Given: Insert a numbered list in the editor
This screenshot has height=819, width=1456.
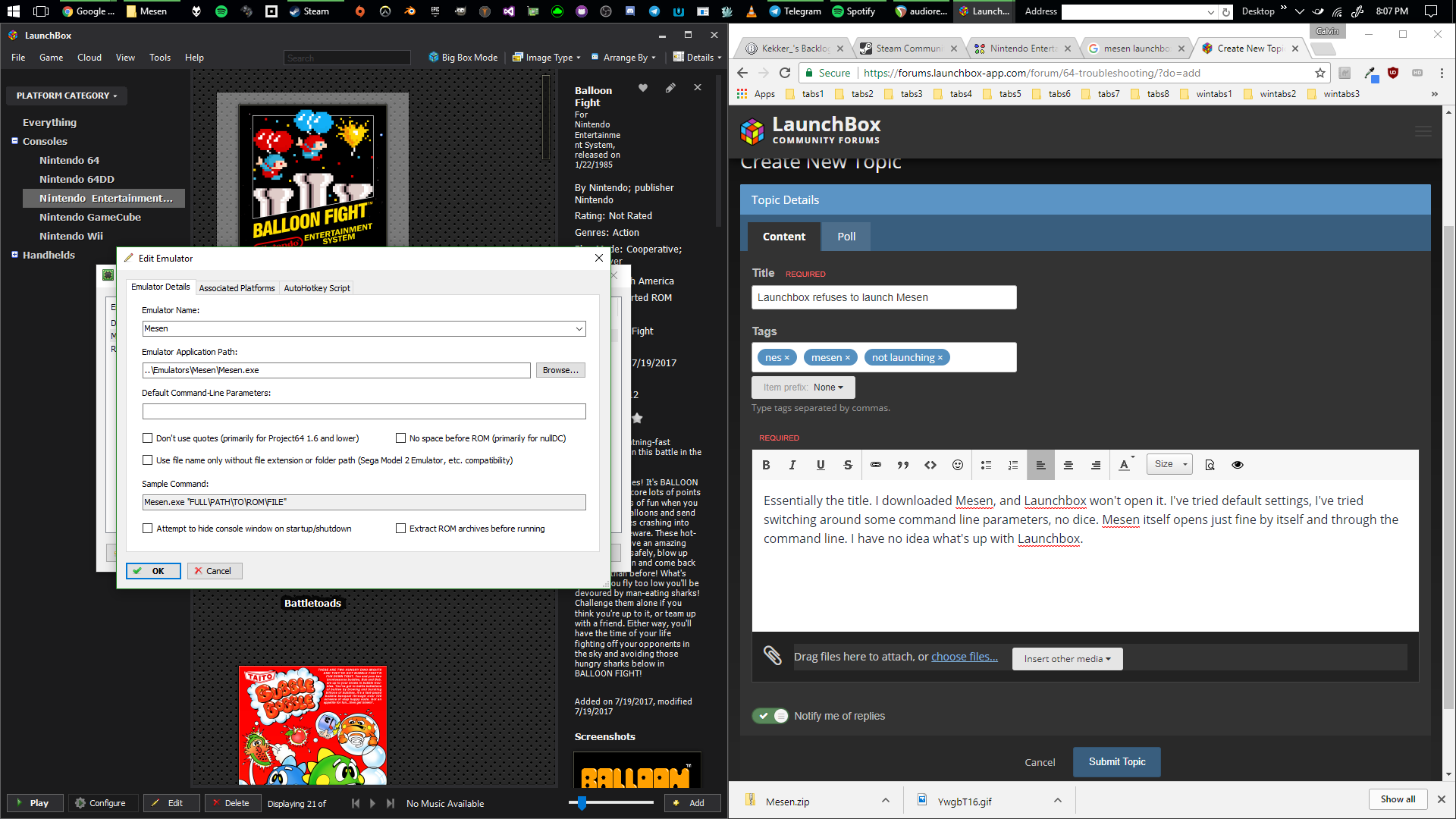Looking at the screenshot, I should pos(1013,465).
